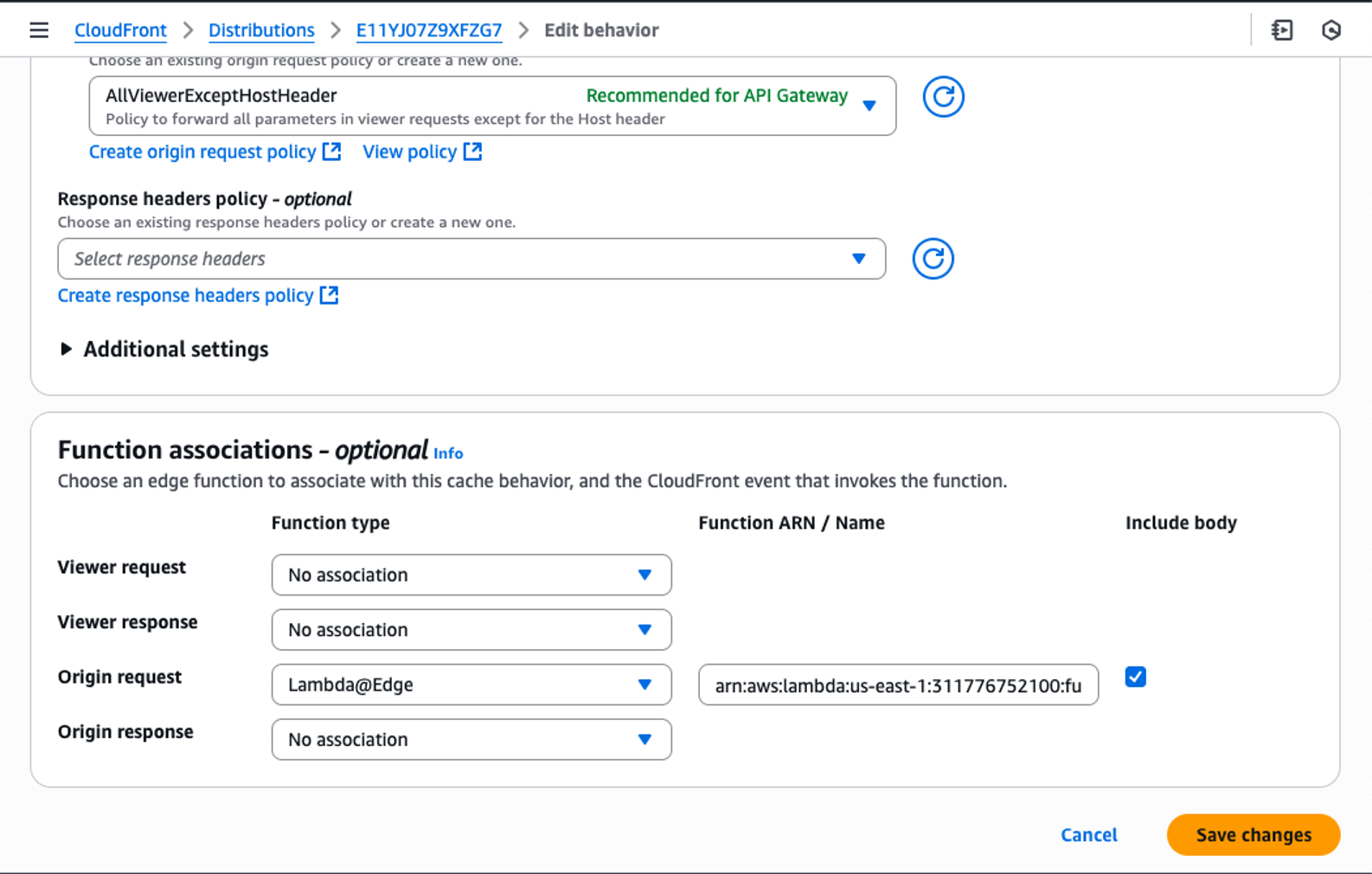1372x874 pixels.
Task: Click 'Viewer response' row label
Action: pos(127,622)
